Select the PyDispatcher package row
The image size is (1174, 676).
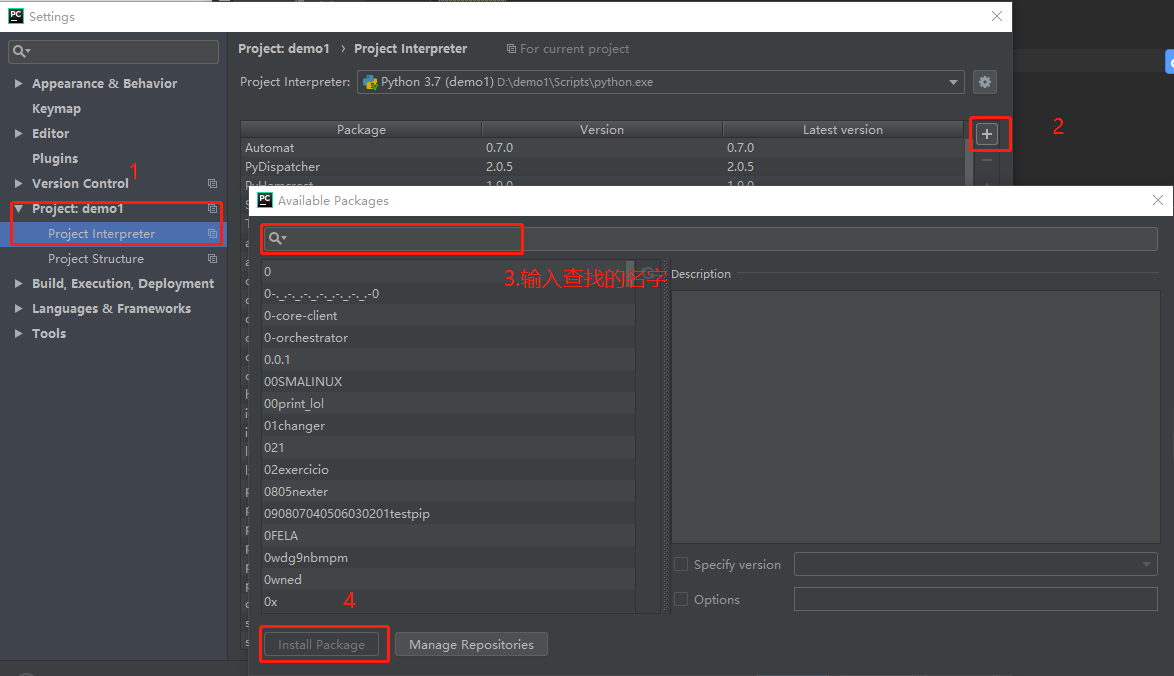click(603, 166)
